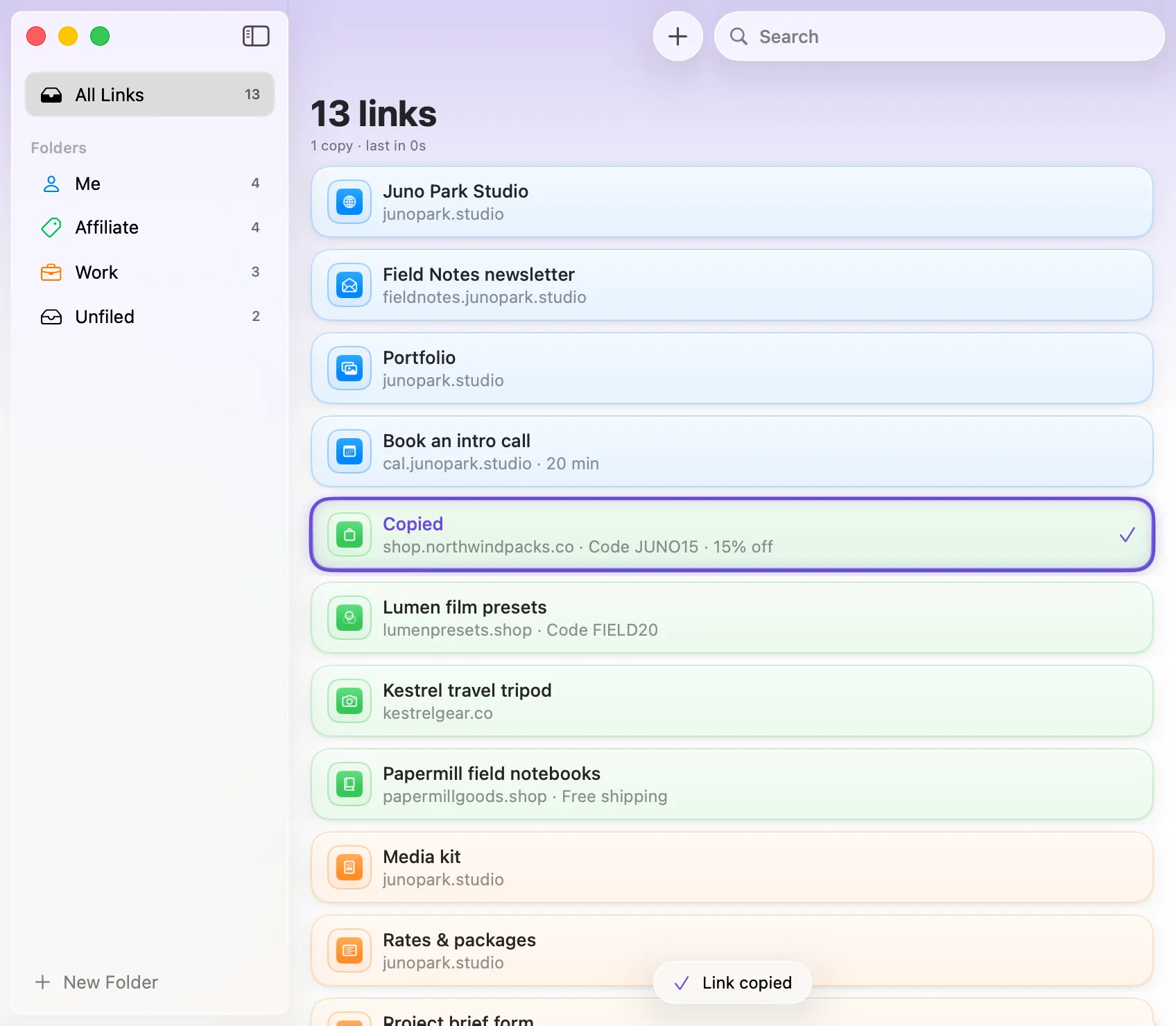The width and height of the screenshot is (1176, 1026).
Task: Open the Unfiled folder
Action: pos(150,317)
